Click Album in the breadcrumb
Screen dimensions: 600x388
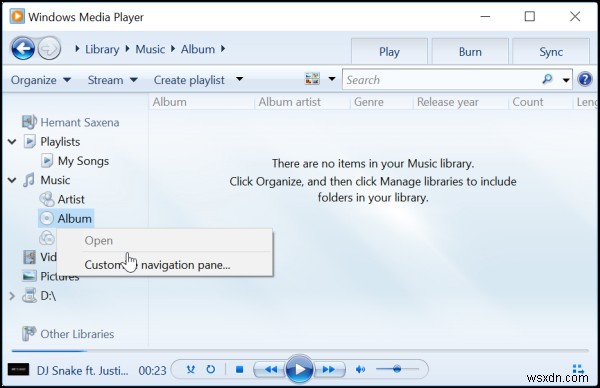click(197, 49)
